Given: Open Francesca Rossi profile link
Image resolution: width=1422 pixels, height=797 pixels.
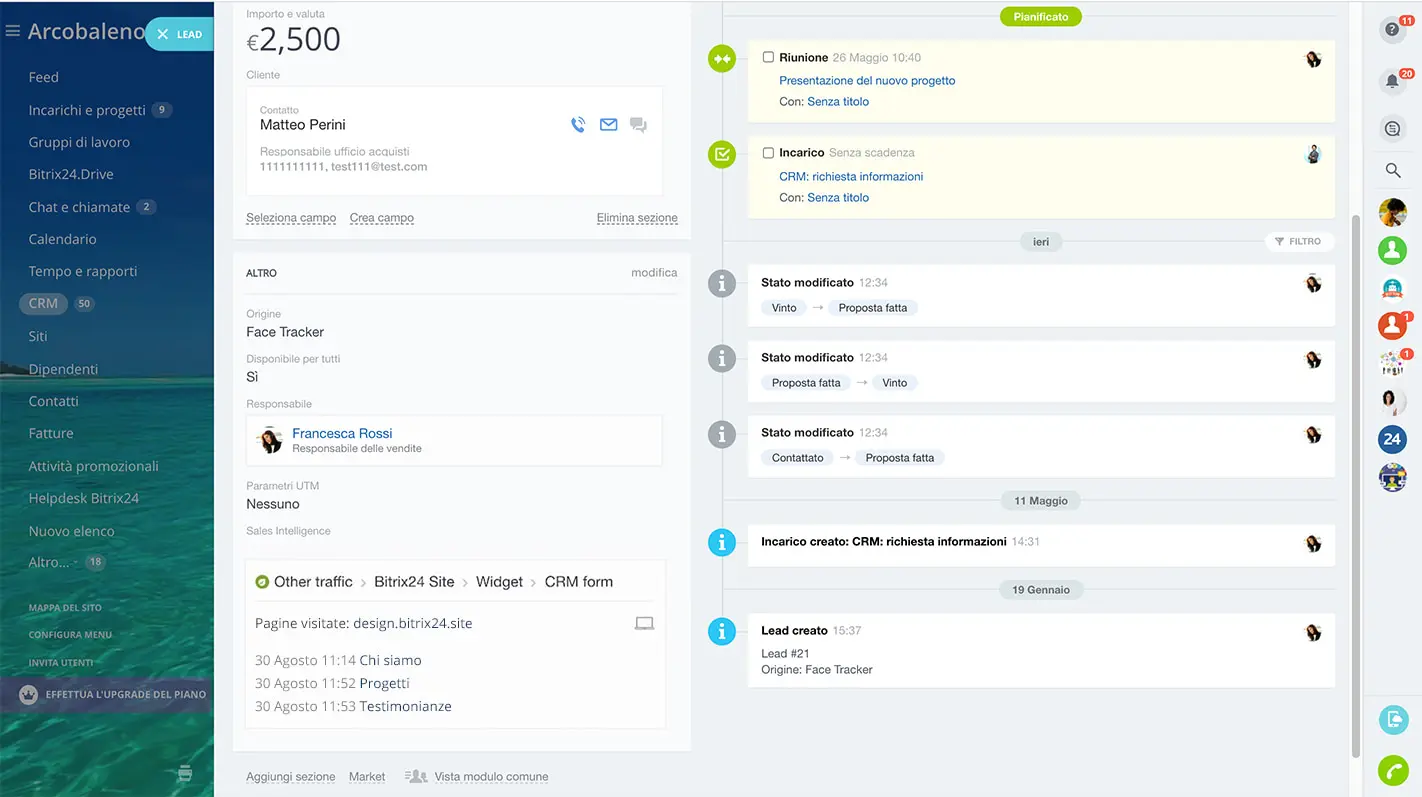Looking at the screenshot, I should click(342, 433).
